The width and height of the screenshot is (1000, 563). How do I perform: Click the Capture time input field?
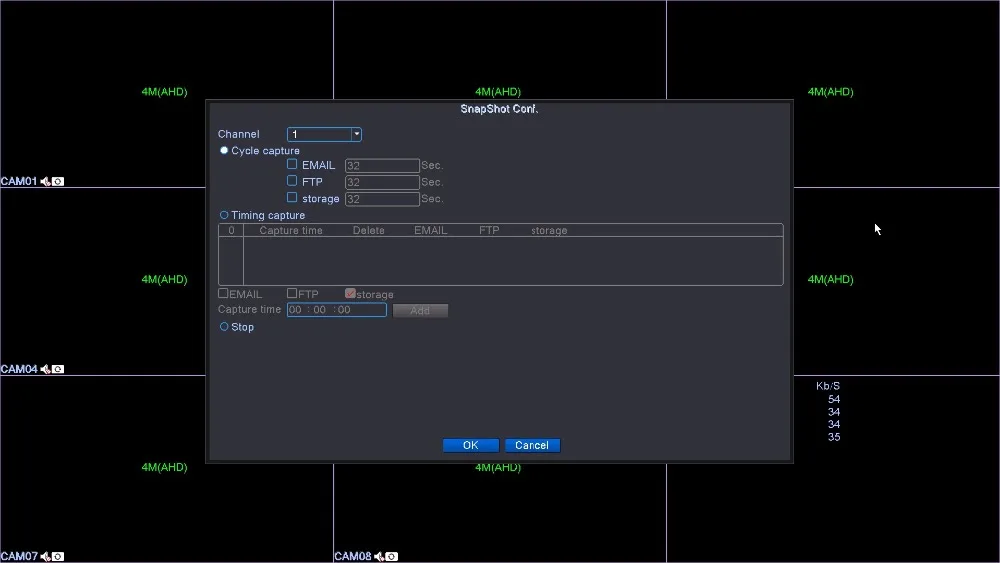[337, 310]
